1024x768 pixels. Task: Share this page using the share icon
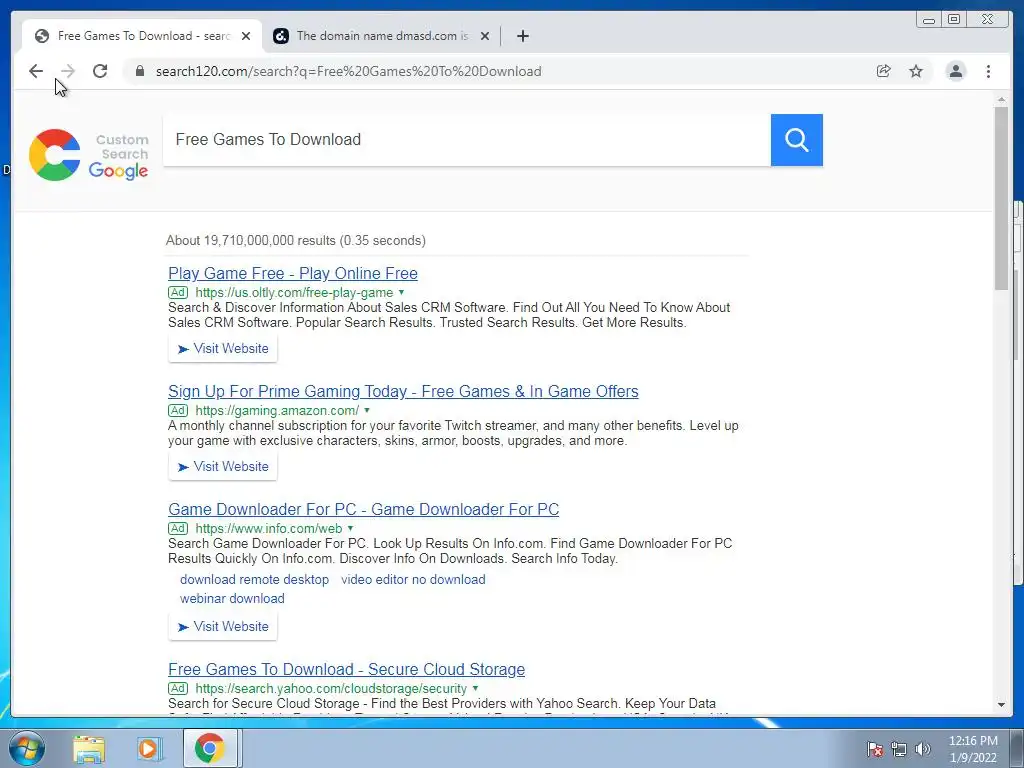[x=884, y=71]
